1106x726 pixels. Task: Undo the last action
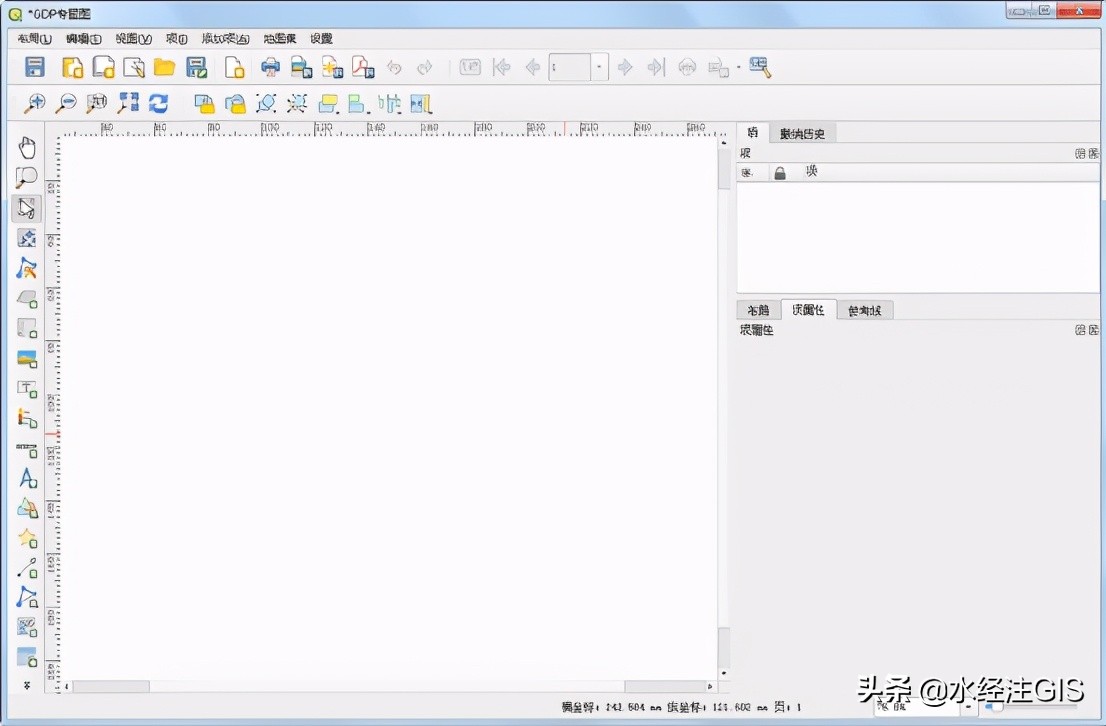point(394,67)
